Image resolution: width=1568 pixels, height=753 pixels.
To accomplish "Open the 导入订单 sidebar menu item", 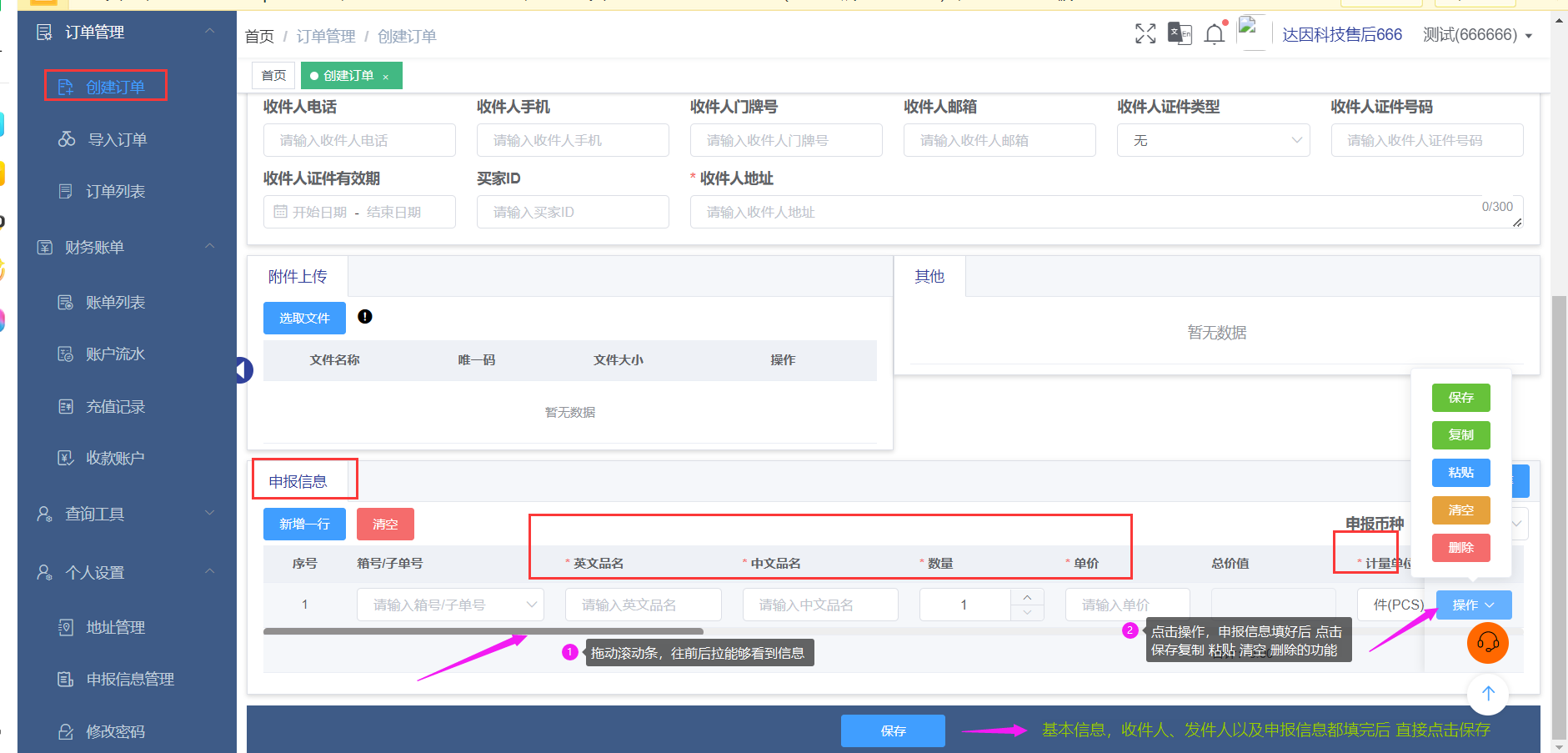I will 117,139.
